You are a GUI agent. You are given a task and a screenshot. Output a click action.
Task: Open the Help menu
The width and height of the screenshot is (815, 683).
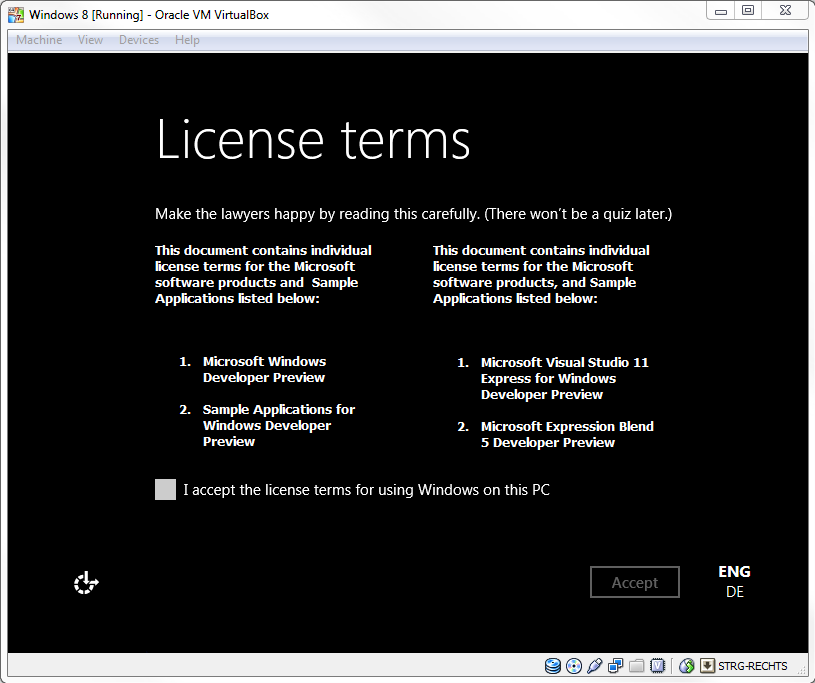coord(187,40)
